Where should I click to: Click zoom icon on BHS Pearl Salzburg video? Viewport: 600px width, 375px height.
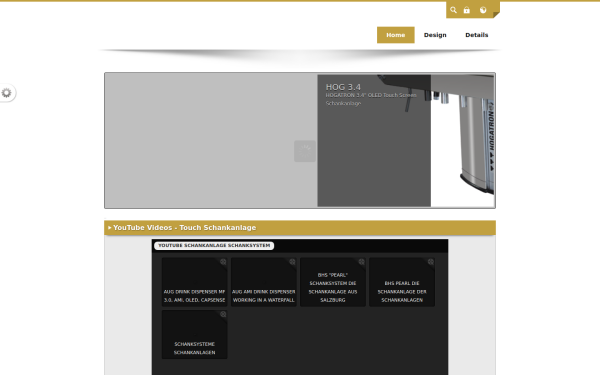[361, 262]
